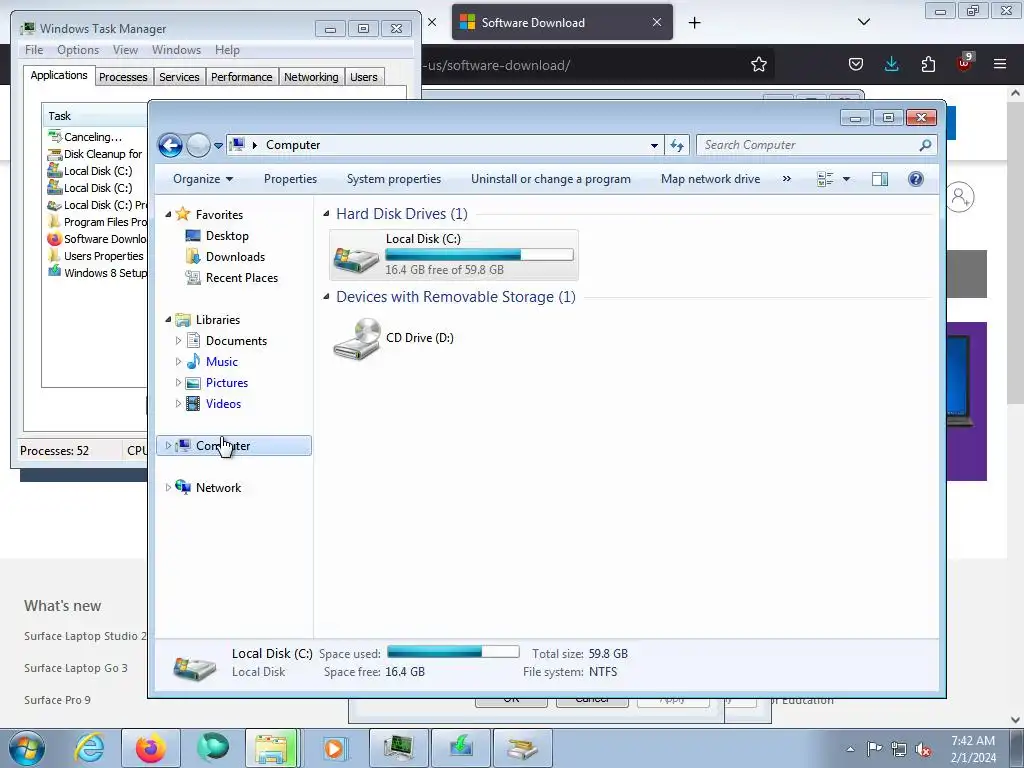Select the Software Download browser tab
Screen dimensions: 1024x768
(562, 22)
